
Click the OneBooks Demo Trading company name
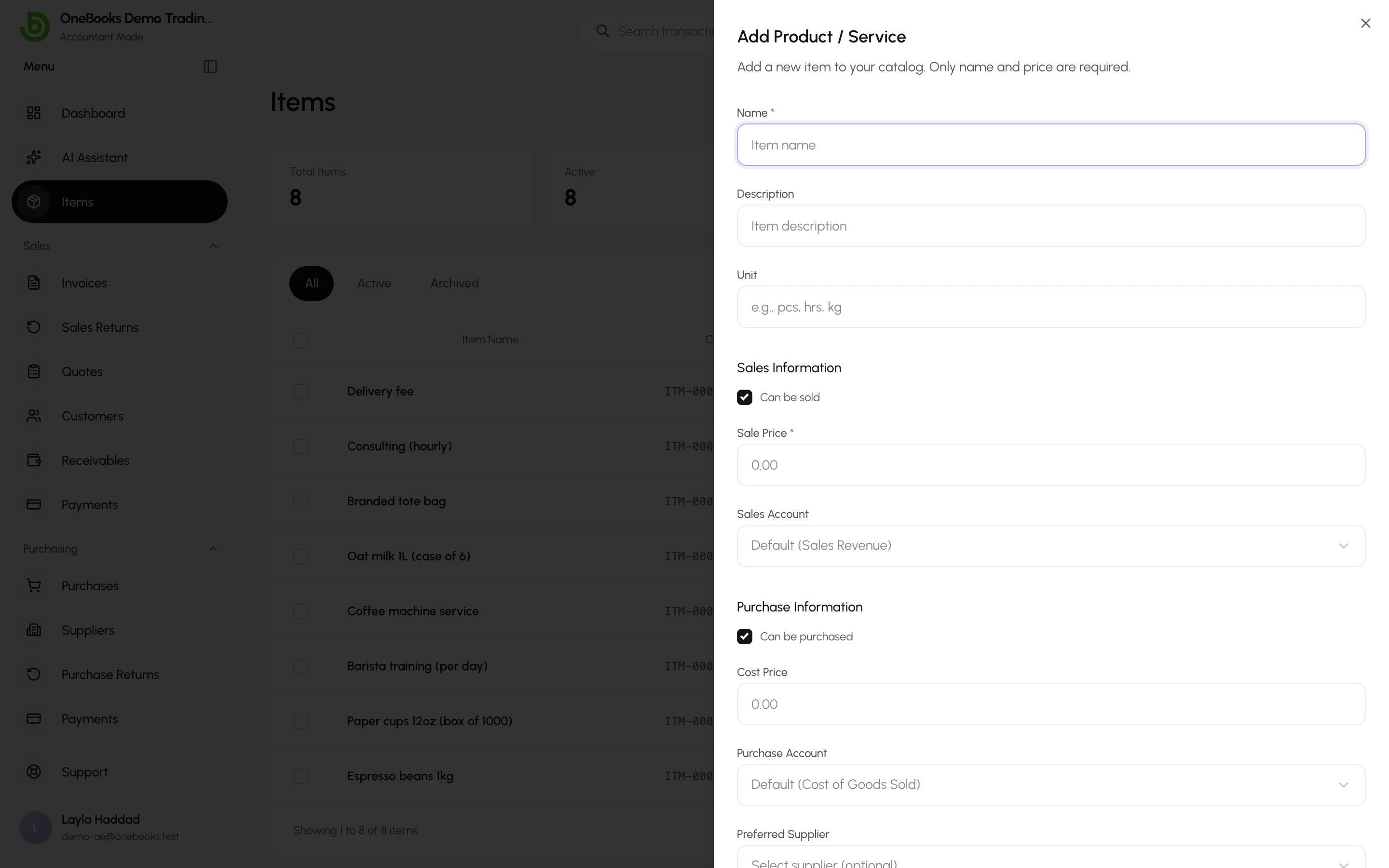click(136, 18)
